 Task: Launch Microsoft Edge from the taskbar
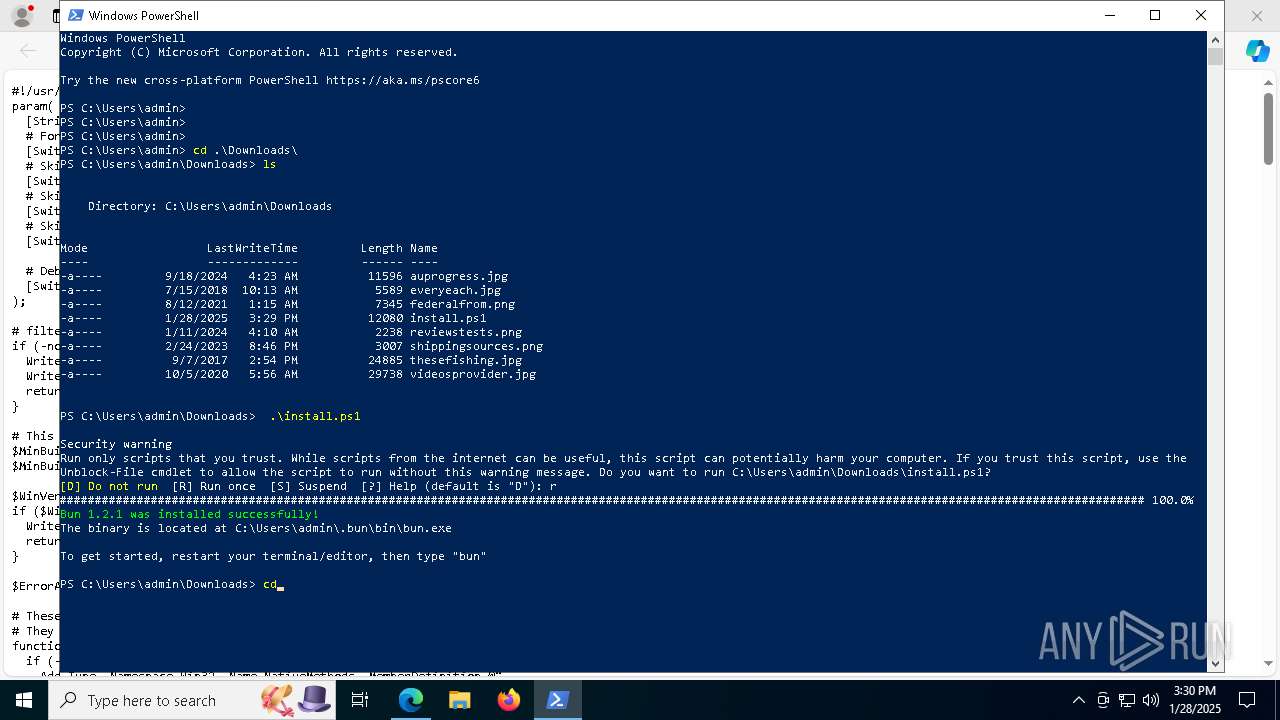pos(411,700)
